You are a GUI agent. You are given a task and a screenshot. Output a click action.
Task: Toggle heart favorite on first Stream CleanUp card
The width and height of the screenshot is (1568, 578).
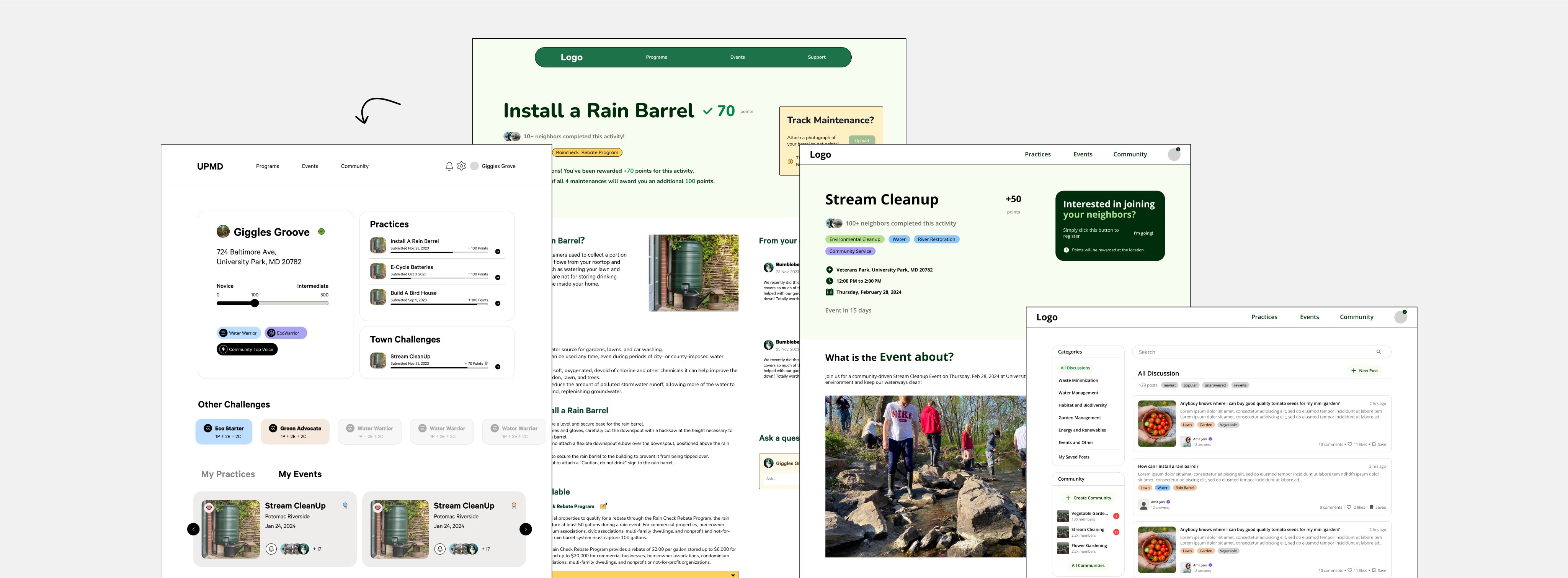[x=209, y=508]
